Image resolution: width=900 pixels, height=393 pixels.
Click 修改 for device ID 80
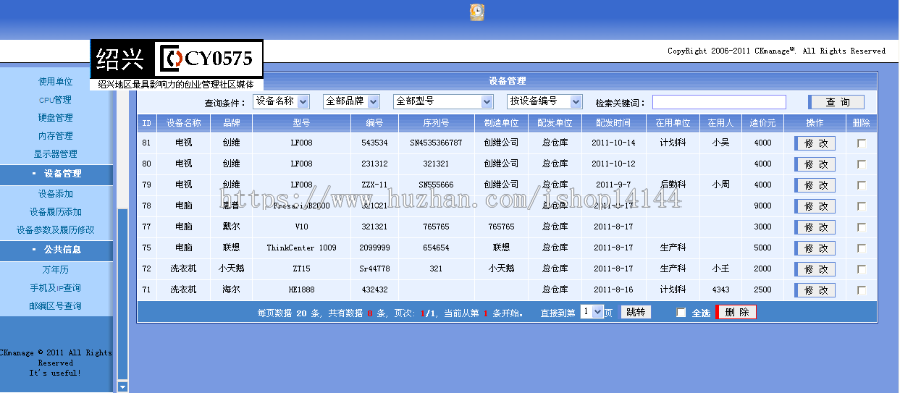815,164
